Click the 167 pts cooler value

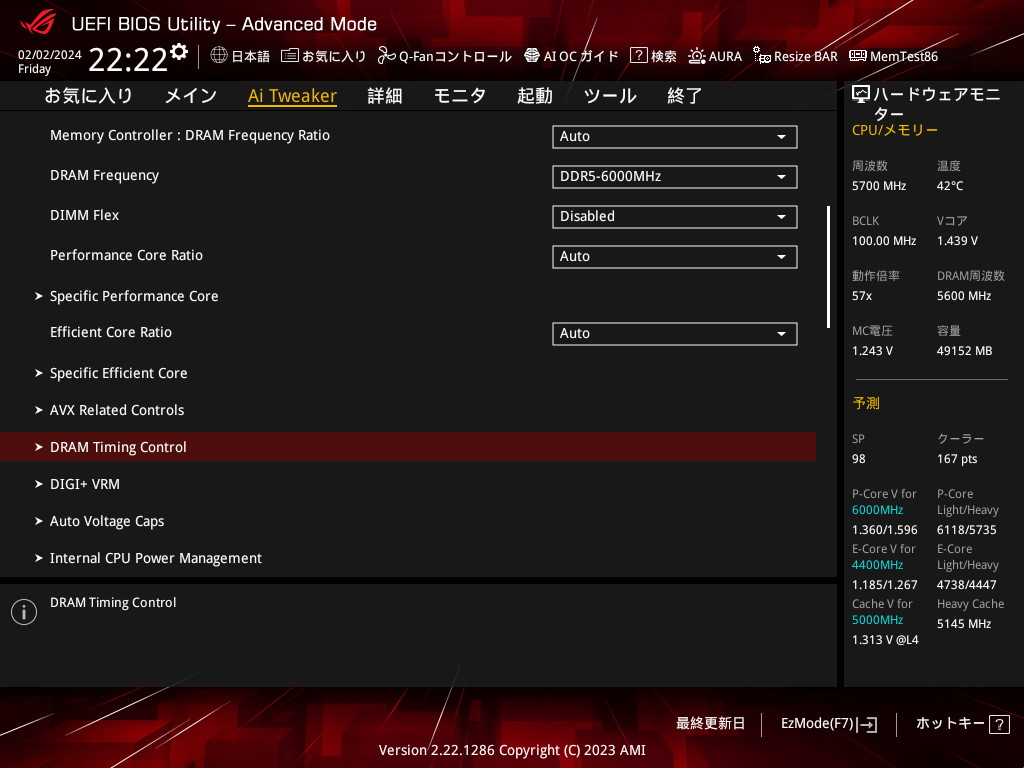point(957,459)
